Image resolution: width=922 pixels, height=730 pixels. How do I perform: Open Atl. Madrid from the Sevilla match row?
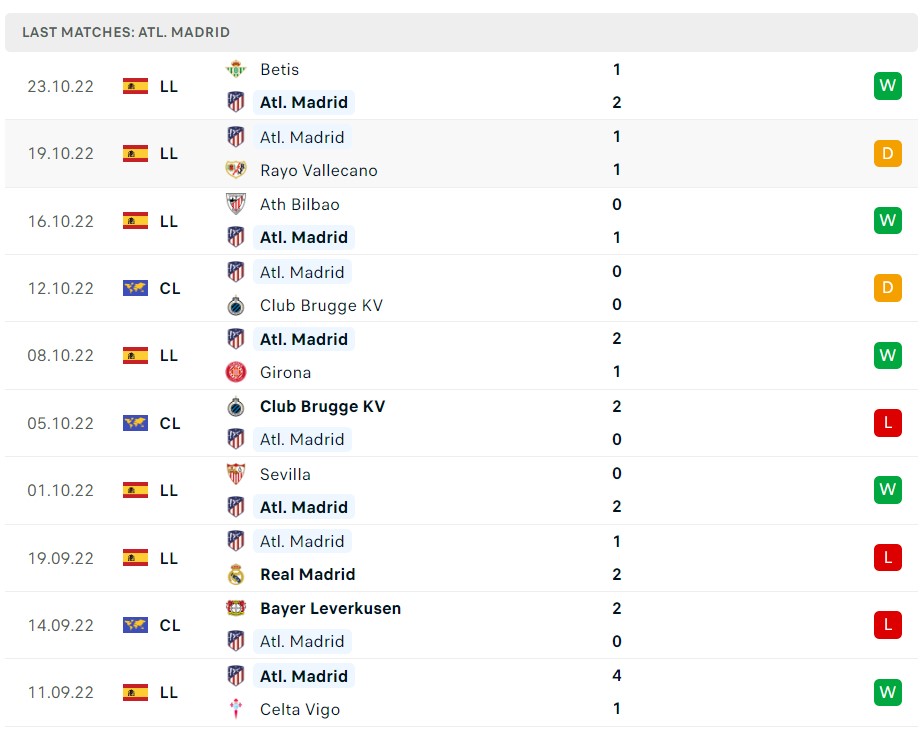(304, 507)
